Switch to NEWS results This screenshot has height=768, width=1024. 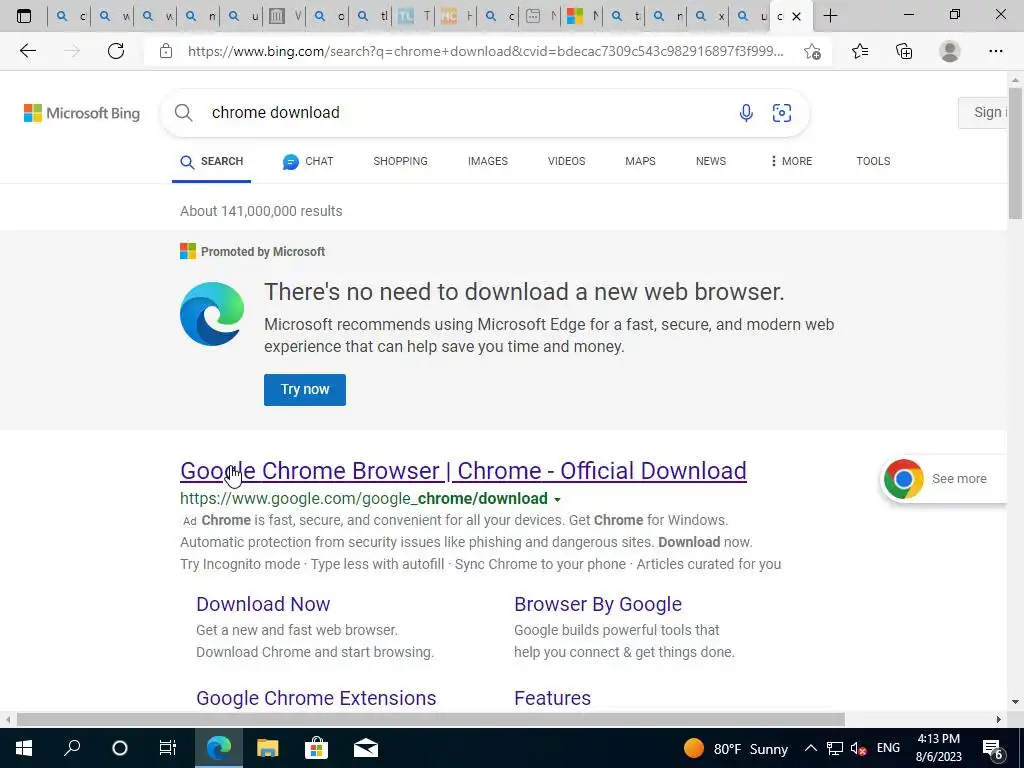pyautogui.click(x=711, y=161)
